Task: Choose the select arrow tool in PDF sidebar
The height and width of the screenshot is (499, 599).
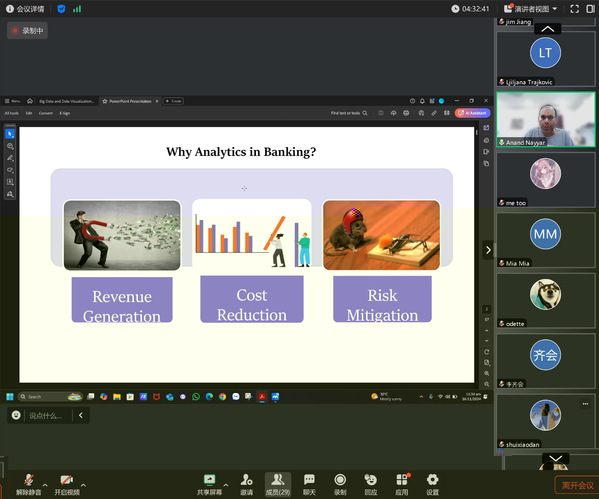Action: click(10, 134)
